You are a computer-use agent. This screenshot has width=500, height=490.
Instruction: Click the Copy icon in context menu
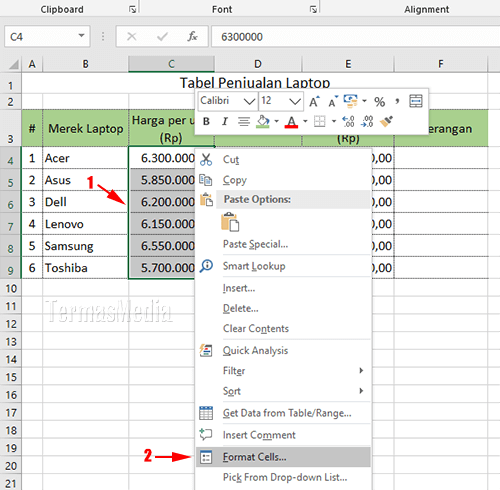coord(206,180)
